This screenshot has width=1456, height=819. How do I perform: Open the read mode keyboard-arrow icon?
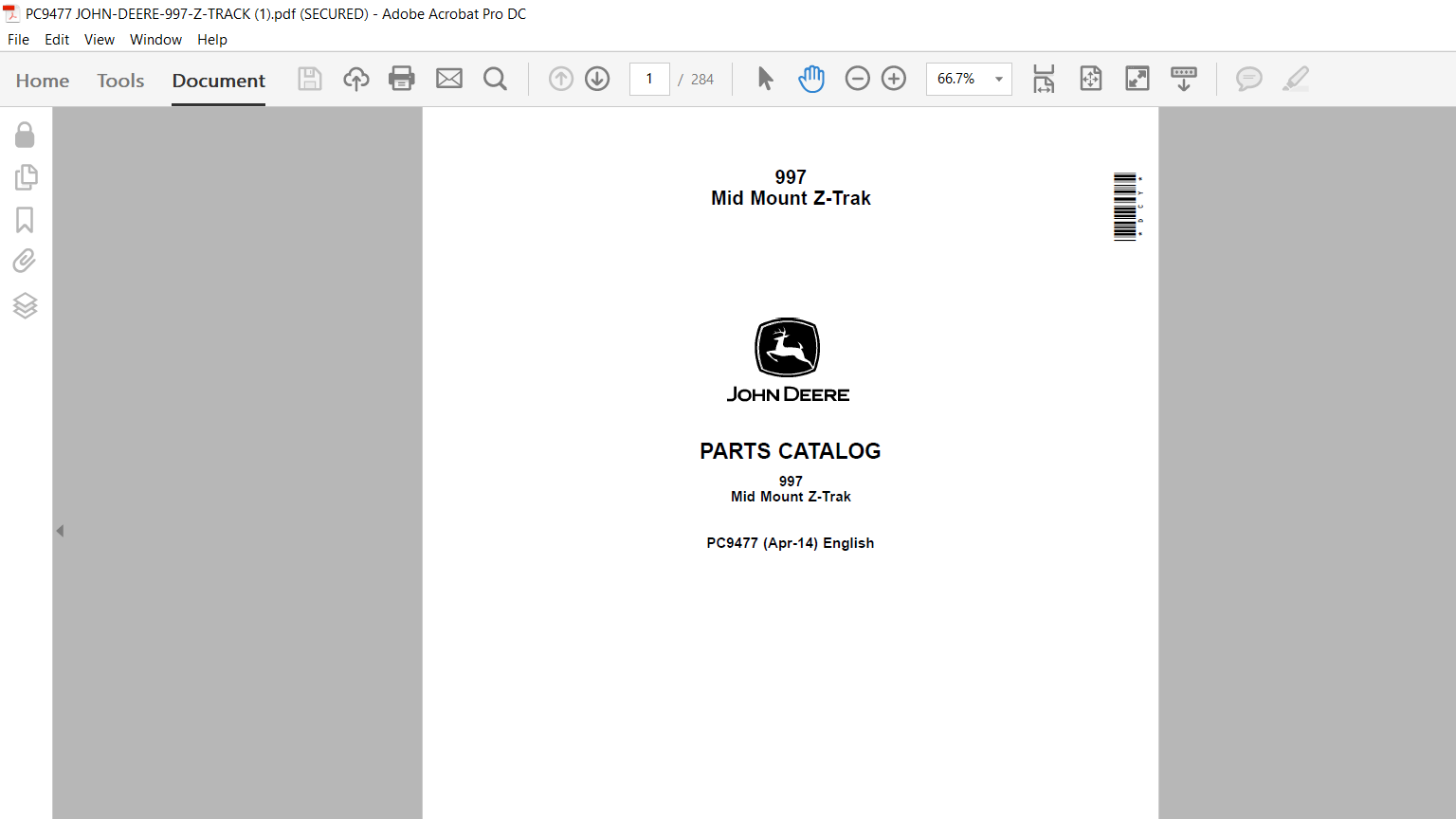1184,79
